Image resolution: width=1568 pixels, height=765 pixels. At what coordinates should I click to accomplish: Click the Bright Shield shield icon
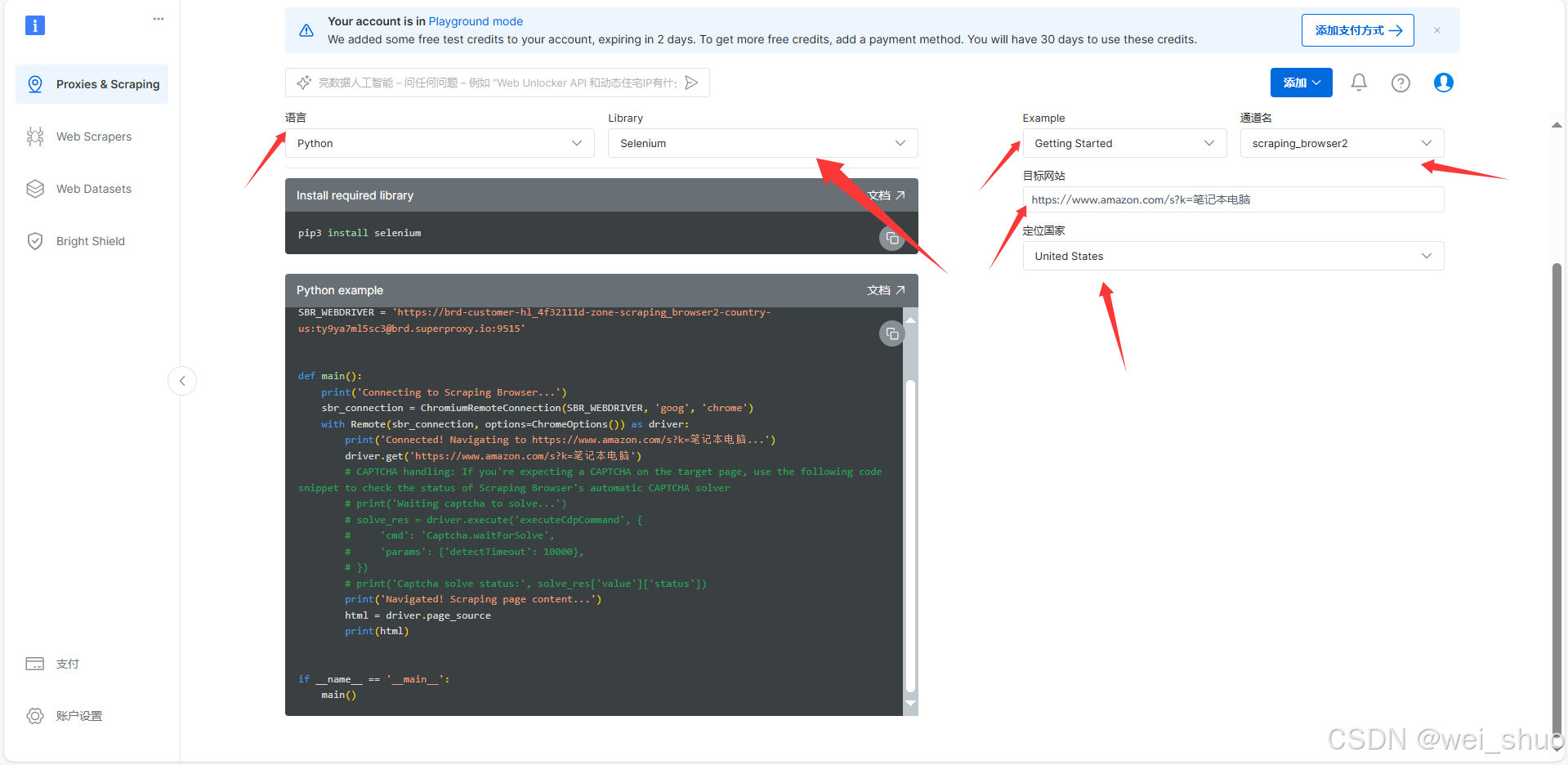tap(35, 241)
